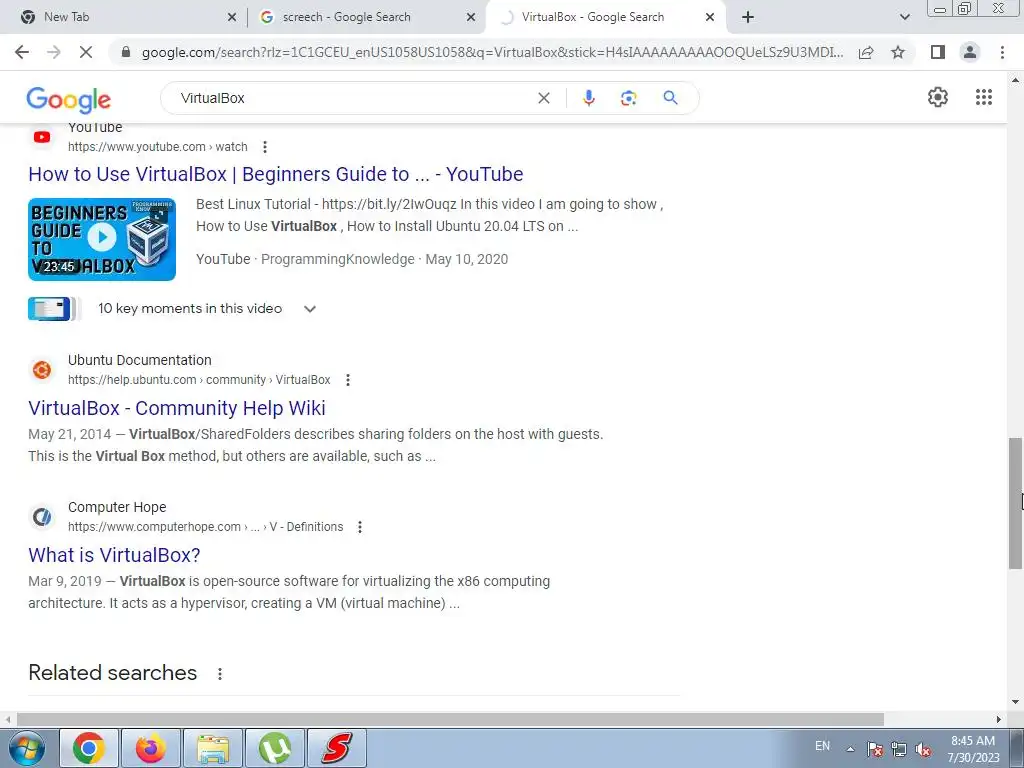Open options for Computer Hope result
1024x768 pixels.
pyautogui.click(x=359, y=527)
